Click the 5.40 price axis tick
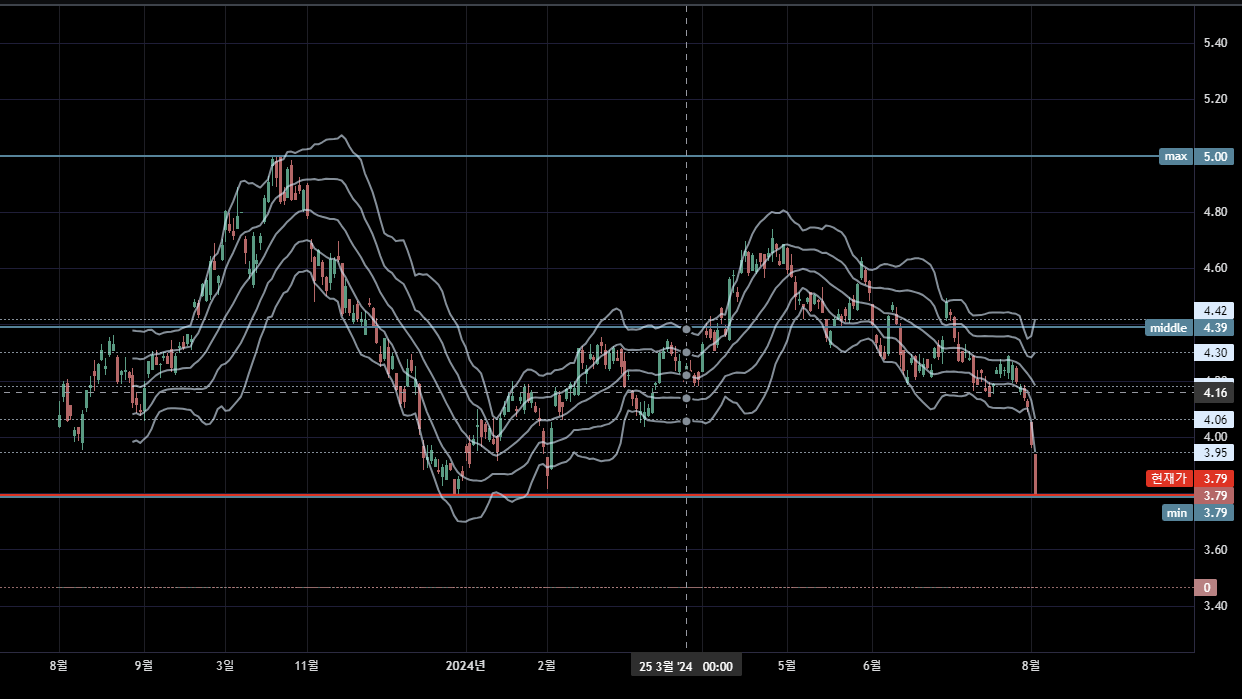Viewport: 1242px width, 699px height. click(1216, 43)
